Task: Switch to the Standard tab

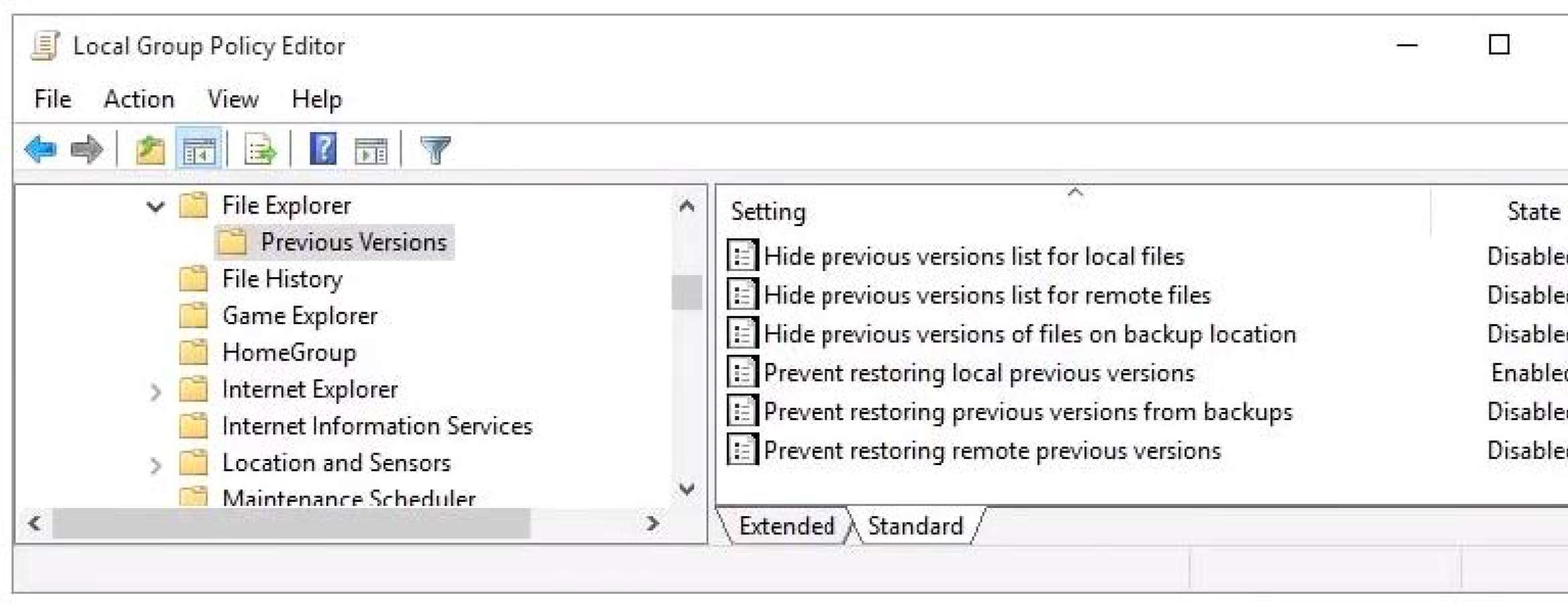Action: (x=915, y=525)
